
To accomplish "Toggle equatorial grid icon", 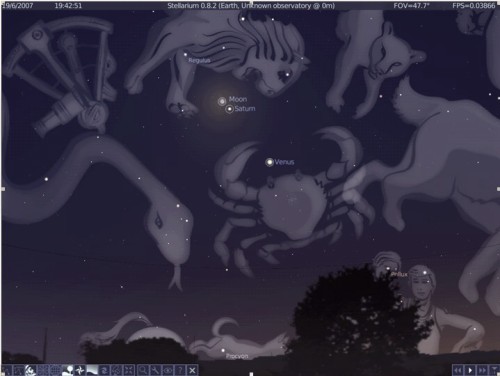I will (56, 370).
